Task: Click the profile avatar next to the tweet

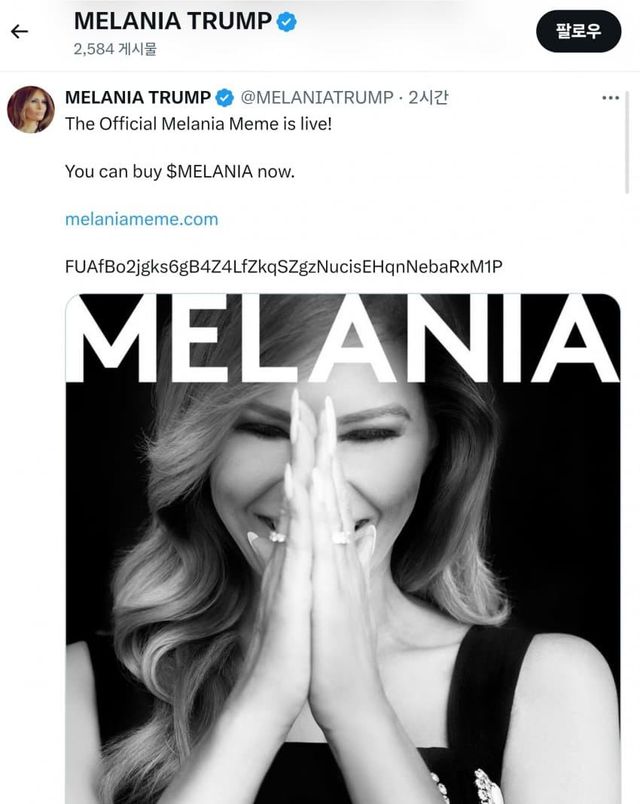Action: (x=31, y=110)
